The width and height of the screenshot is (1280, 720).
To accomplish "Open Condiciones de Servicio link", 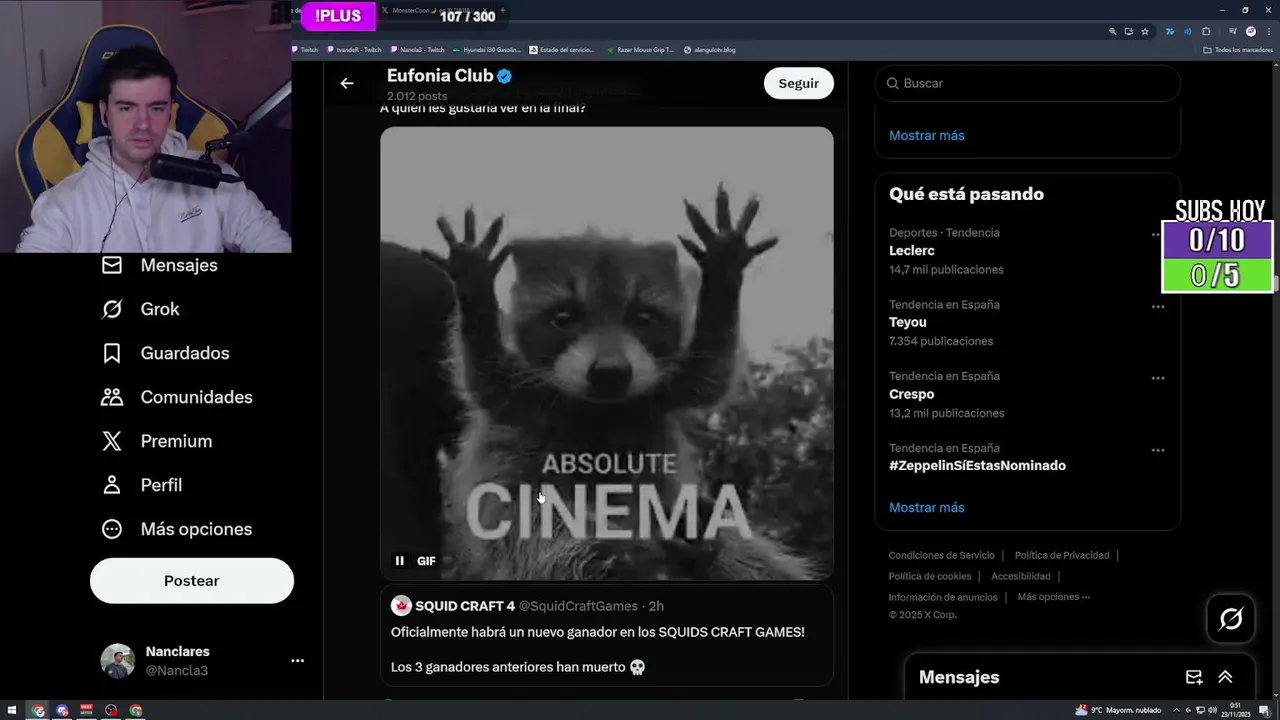I will point(942,555).
